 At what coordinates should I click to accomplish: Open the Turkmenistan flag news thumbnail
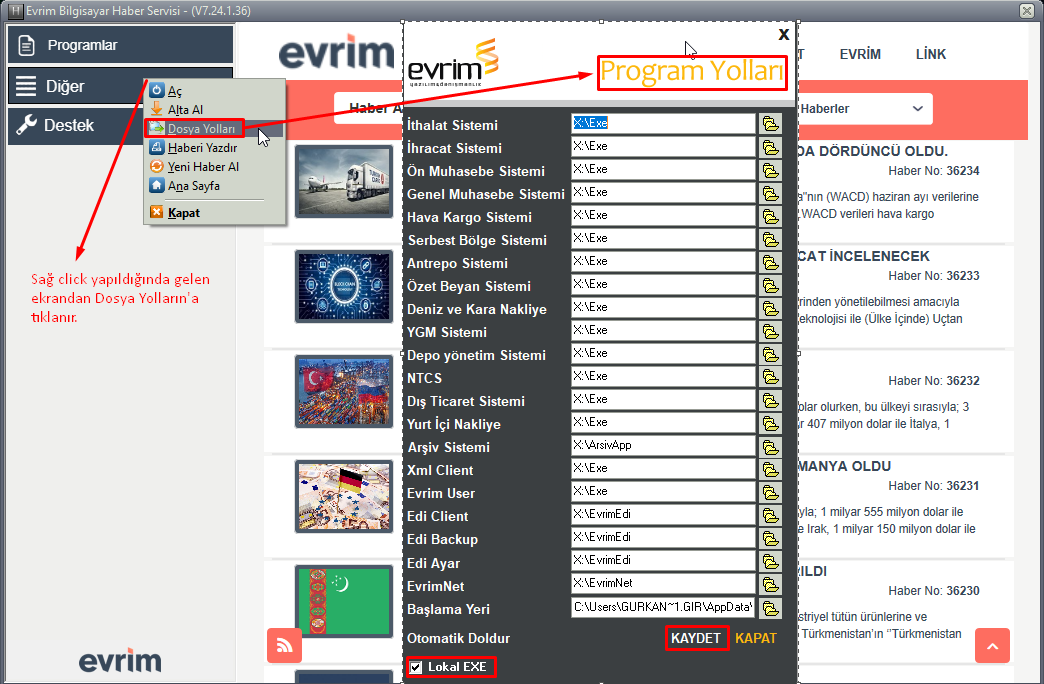344,601
